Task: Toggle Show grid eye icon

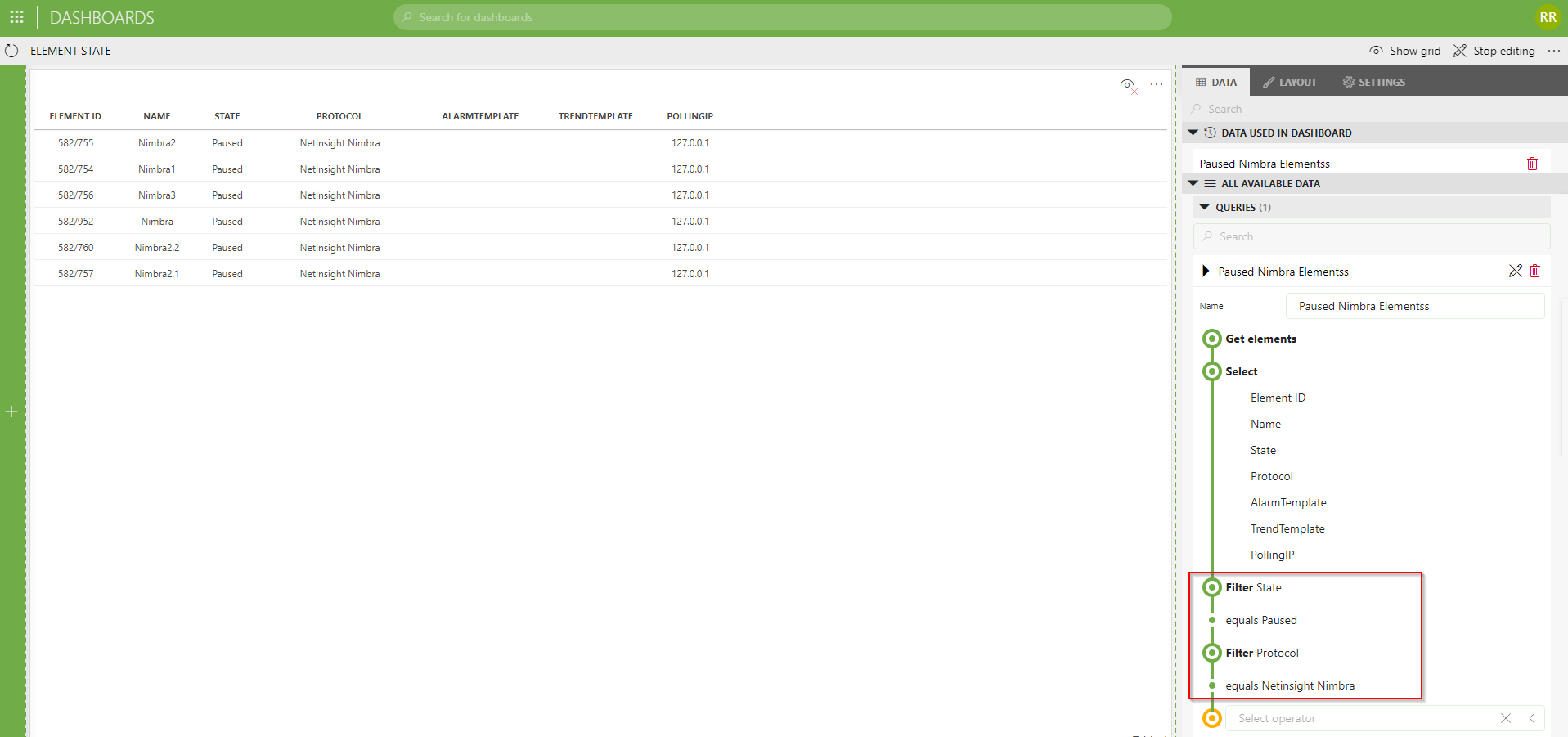Action: (1377, 51)
